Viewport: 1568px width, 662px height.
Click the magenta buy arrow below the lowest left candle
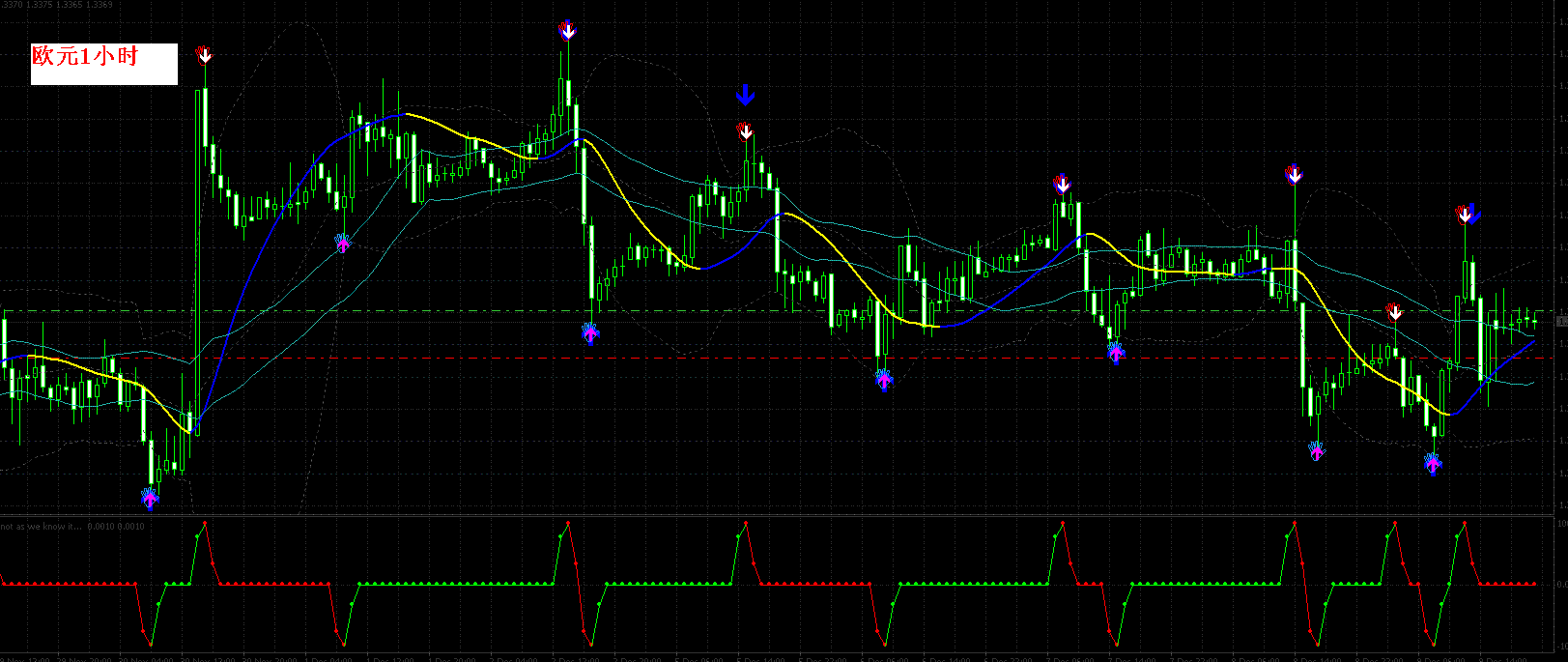click(x=150, y=499)
